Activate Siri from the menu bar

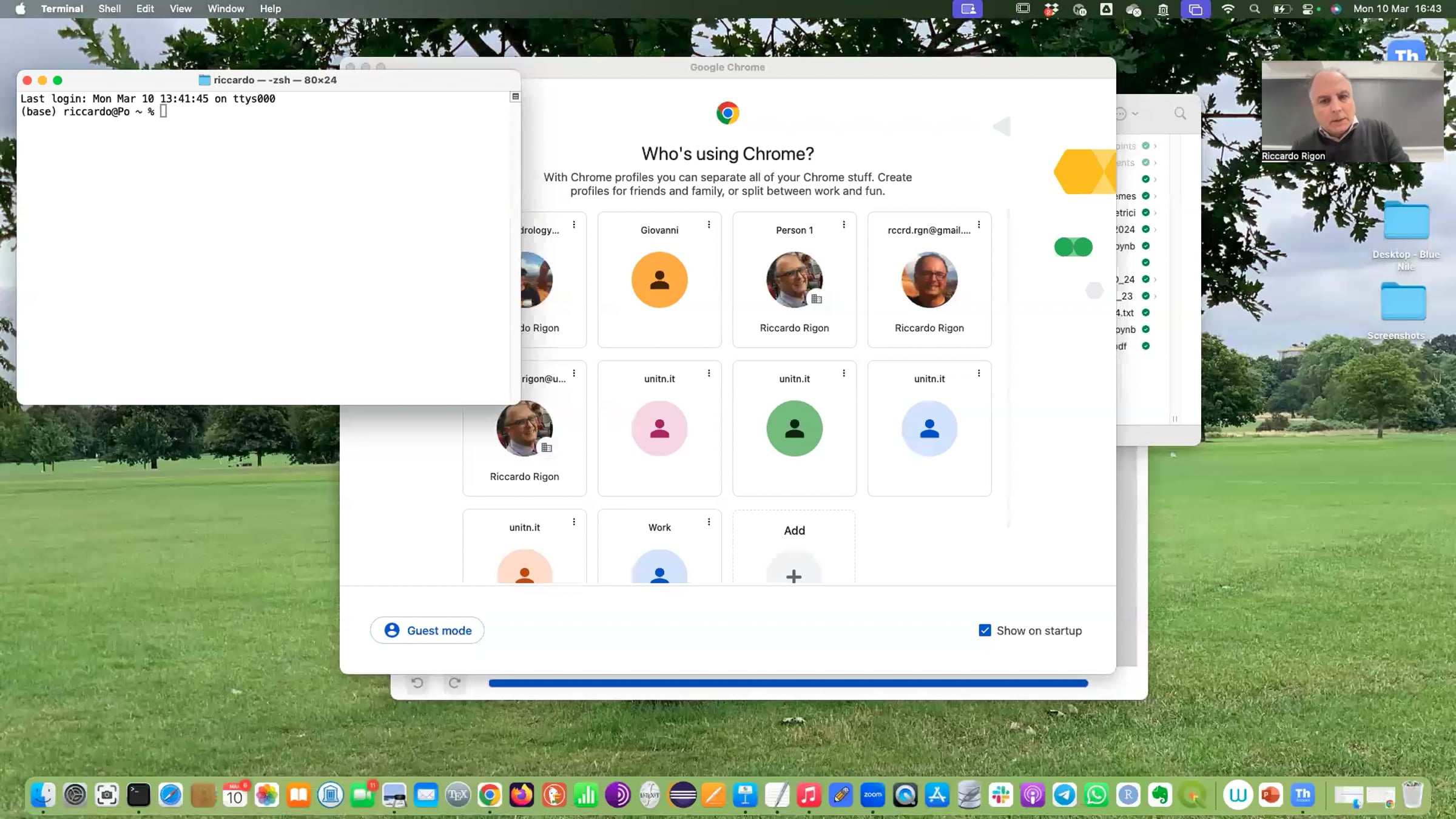point(1336,9)
